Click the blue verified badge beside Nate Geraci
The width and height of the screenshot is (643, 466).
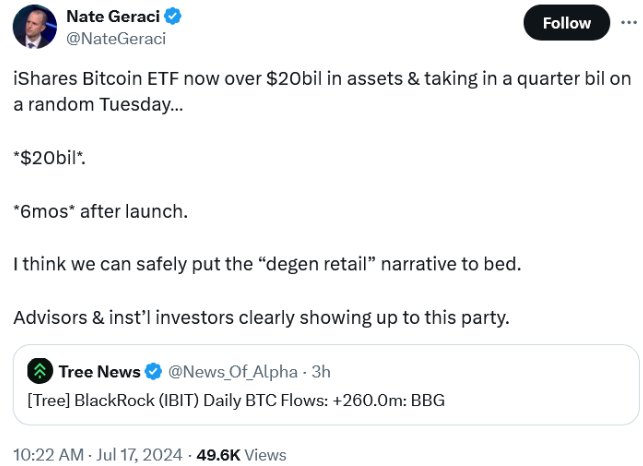point(173,16)
